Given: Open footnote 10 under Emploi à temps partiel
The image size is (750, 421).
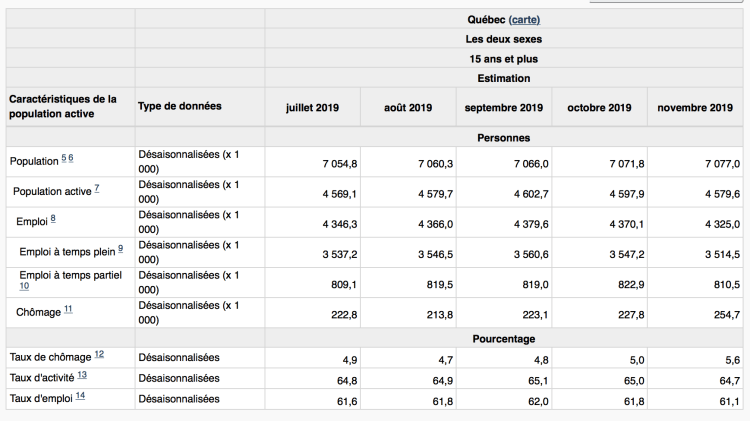Looking at the screenshot, I should click(23, 286).
